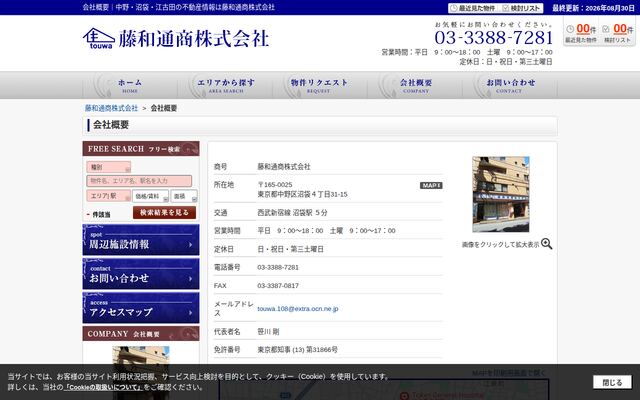
Task: Enlarge the company building photo
Action: point(500,194)
